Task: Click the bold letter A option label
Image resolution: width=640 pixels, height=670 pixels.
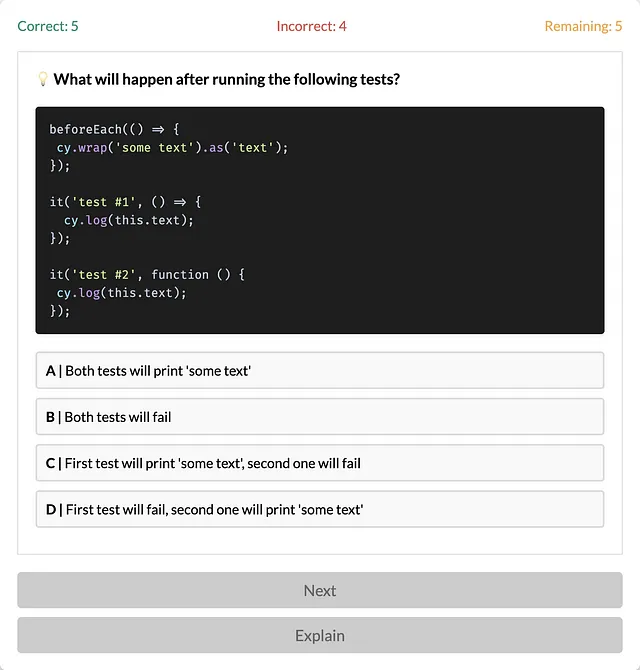Action: pos(50,370)
